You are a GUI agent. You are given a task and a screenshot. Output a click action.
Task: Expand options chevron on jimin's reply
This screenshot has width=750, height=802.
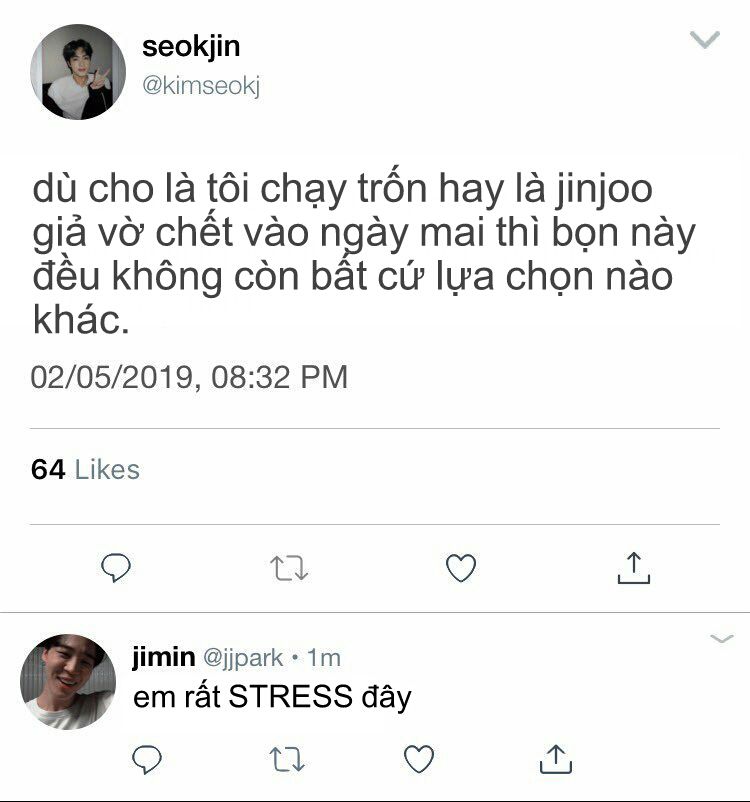pyautogui.click(x=722, y=638)
